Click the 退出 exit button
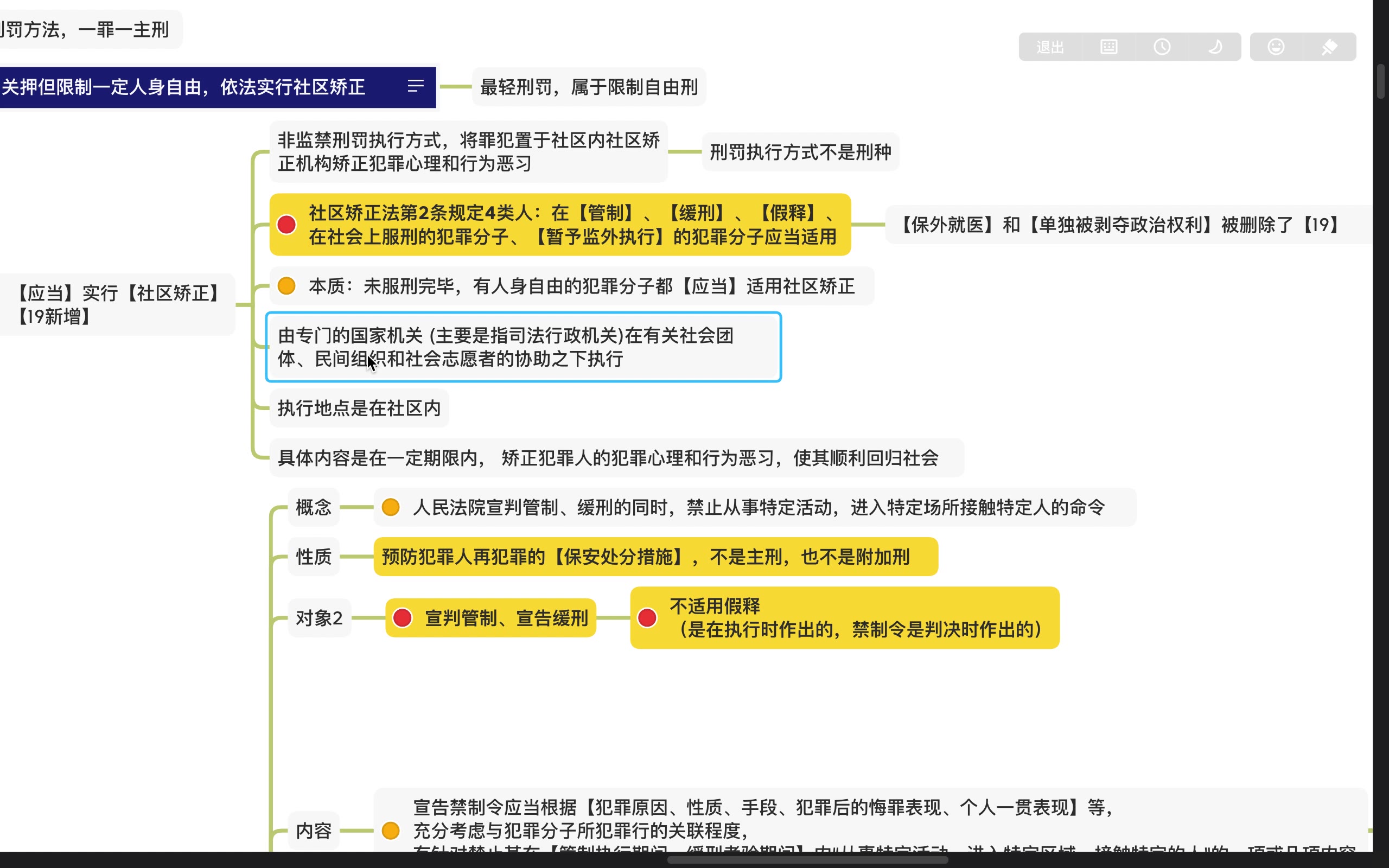This screenshot has height=868, width=1389. pos(1050,47)
